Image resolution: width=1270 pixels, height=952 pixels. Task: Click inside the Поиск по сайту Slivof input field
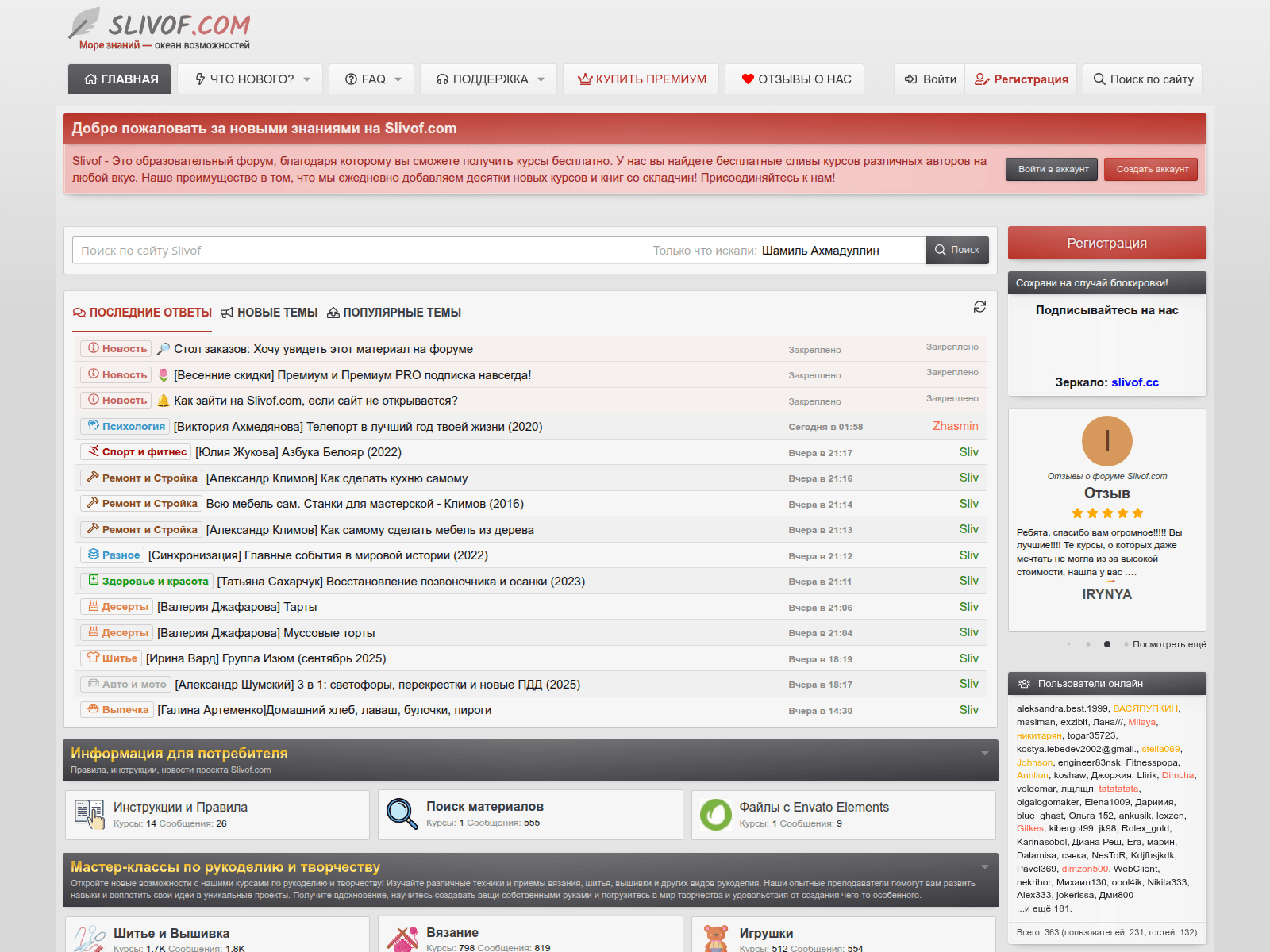[x=317, y=250]
